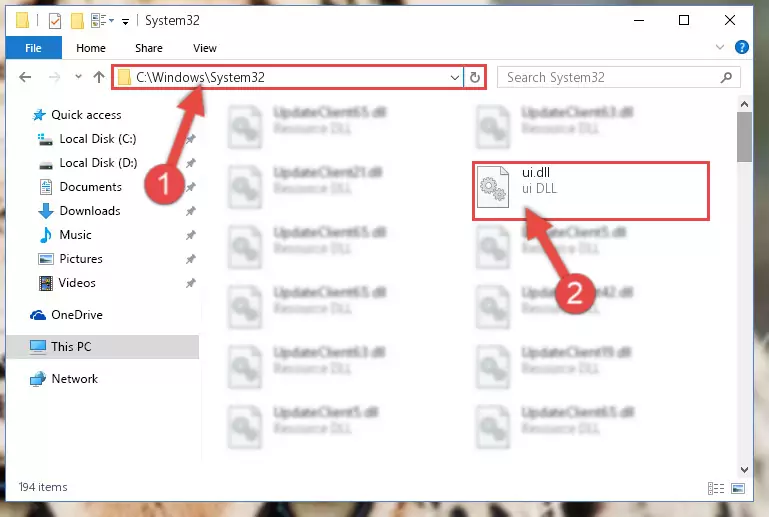Expand the address bar history dropdown
This screenshot has height=517, width=769.
tap(455, 78)
